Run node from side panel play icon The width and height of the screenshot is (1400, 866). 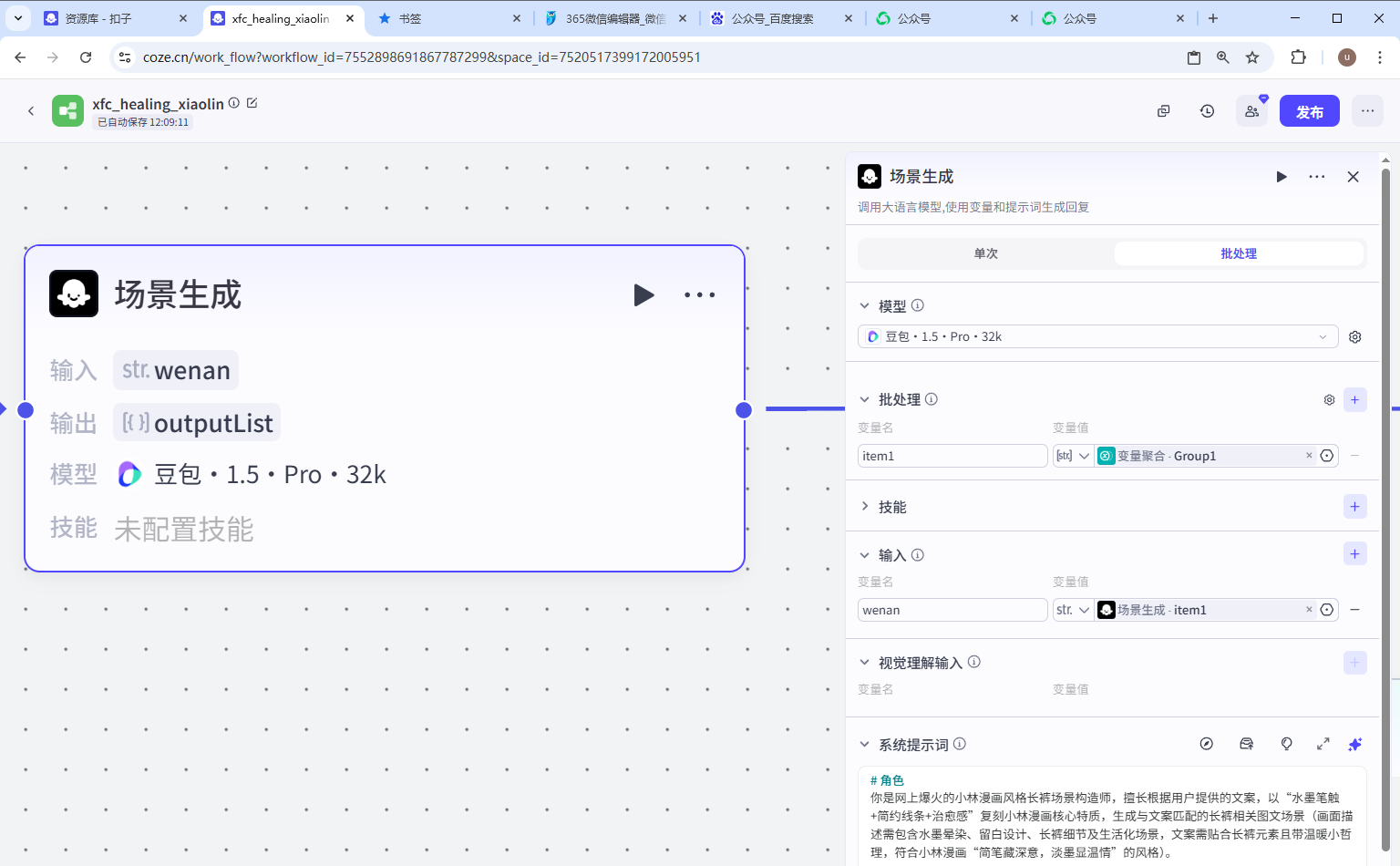point(1282,177)
